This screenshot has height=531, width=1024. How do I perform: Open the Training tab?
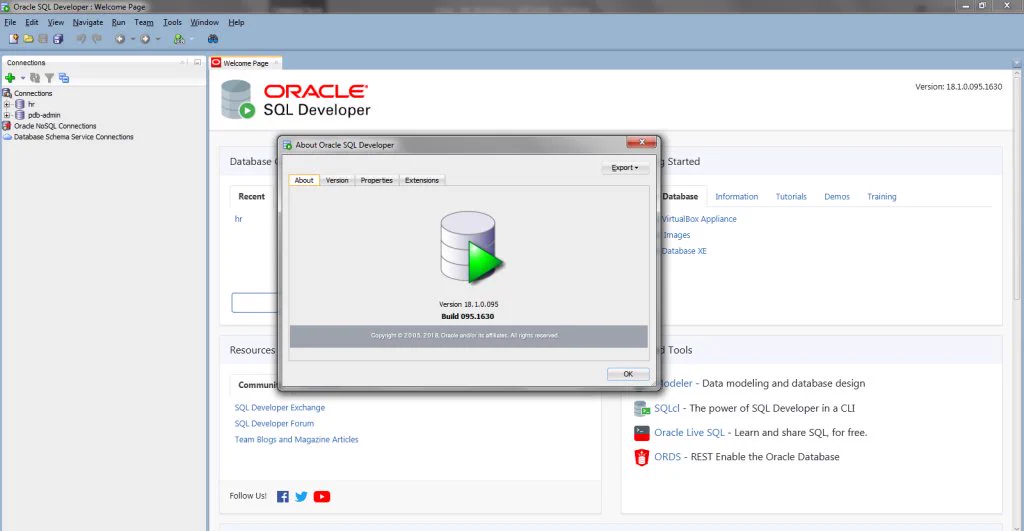coord(882,197)
